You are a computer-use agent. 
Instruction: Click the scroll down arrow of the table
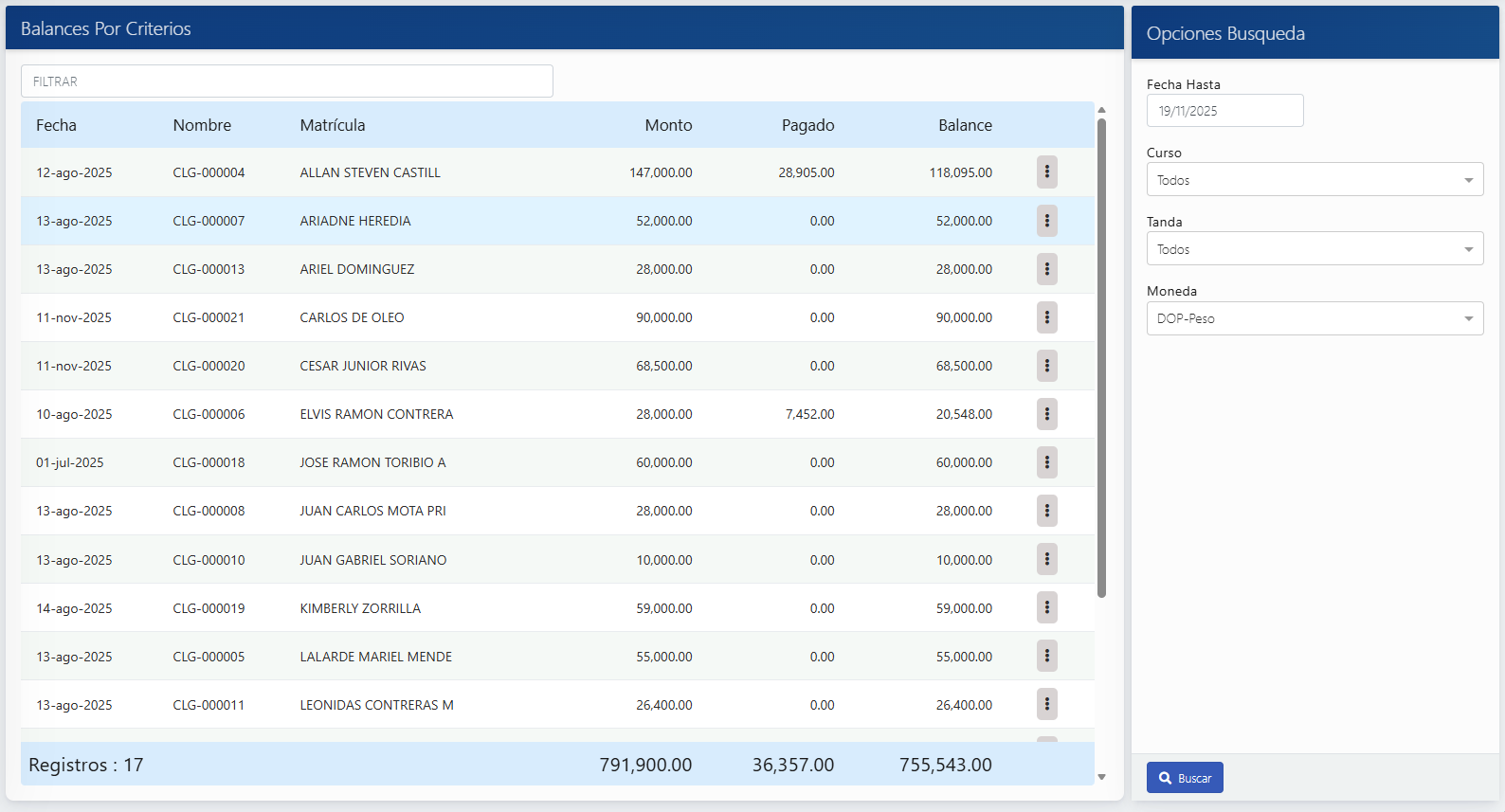[x=1101, y=777]
